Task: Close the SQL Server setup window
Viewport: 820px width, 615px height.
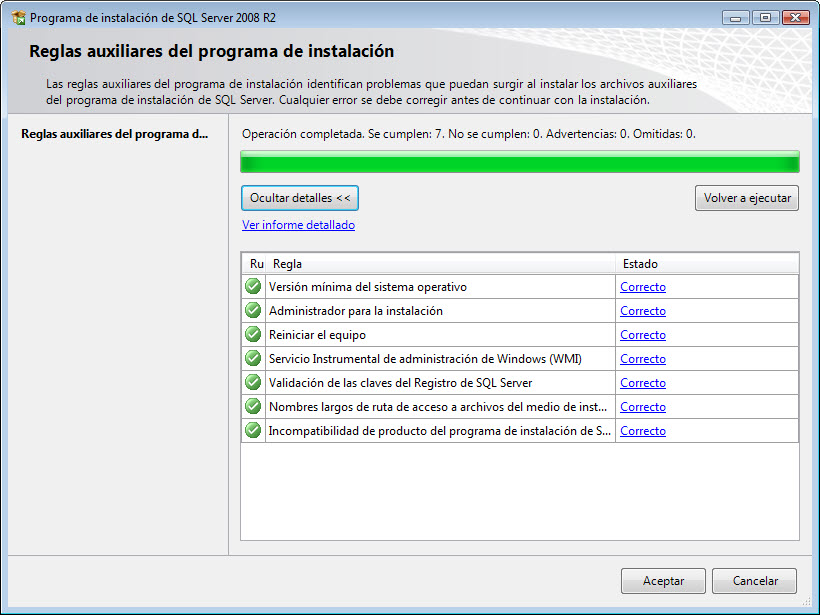Action: (795, 18)
